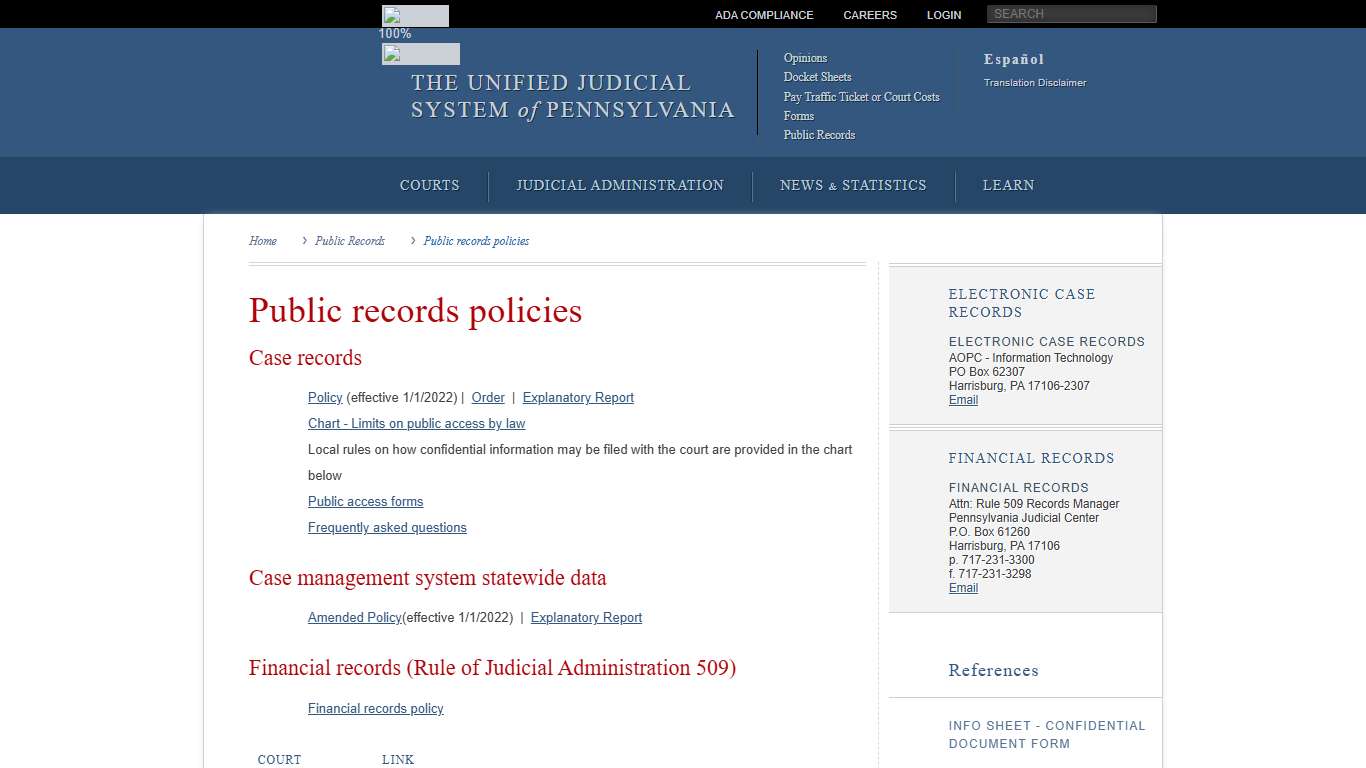This screenshot has height=768, width=1366.
Task: Open the JUDICIAL ADMINISTRATION menu
Action: tap(620, 185)
